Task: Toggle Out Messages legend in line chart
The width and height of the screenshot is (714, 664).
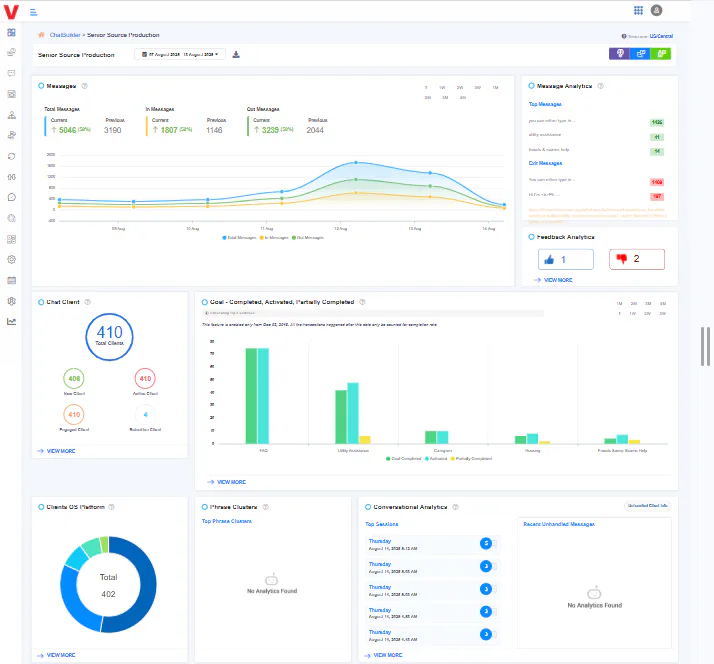Action: 308,238
